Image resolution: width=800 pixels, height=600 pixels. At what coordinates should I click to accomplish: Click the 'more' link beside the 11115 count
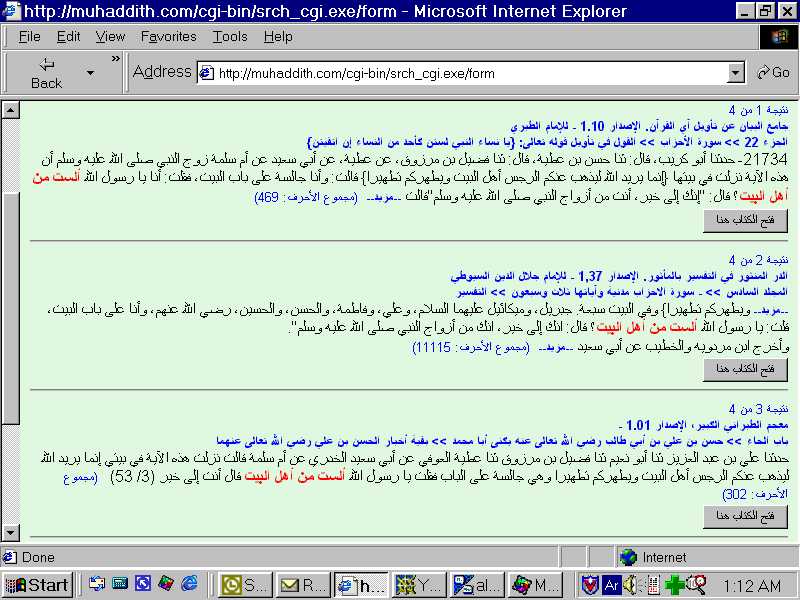tap(554, 348)
